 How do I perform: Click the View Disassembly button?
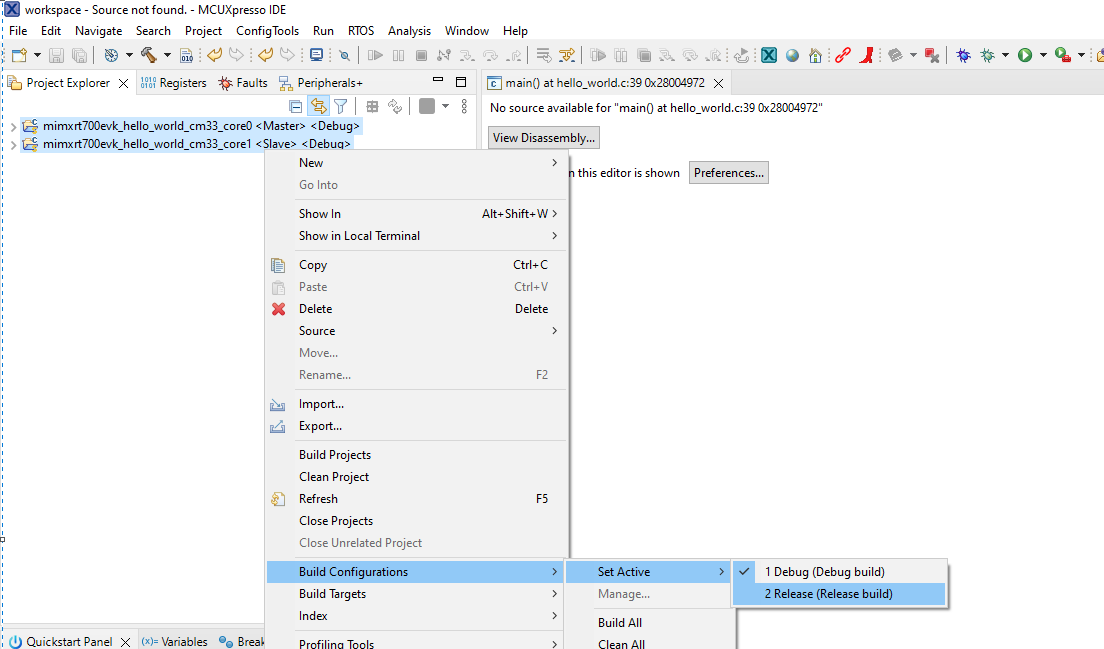pyautogui.click(x=544, y=138)
